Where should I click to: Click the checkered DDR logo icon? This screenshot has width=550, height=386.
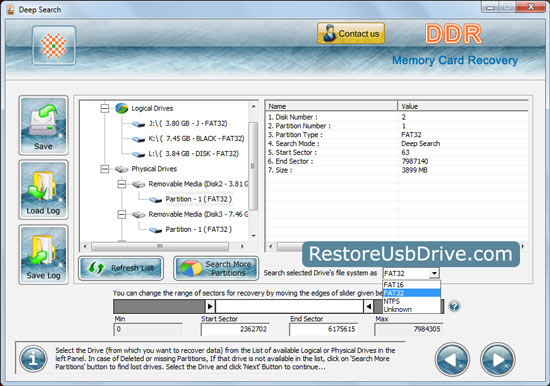54,46
